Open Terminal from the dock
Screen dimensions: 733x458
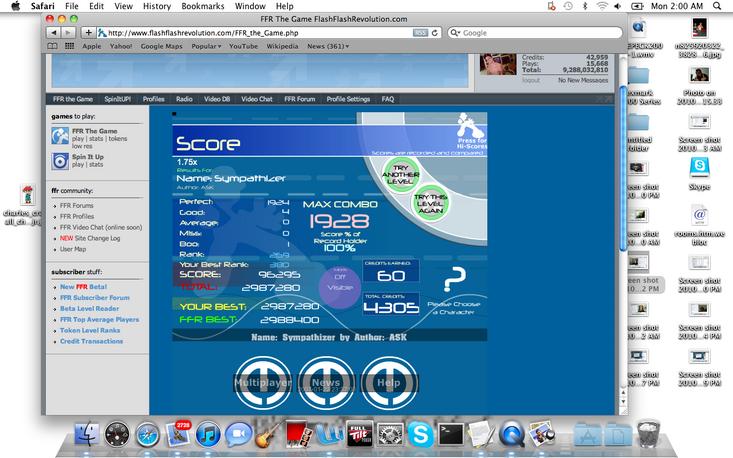coord(451,435)
